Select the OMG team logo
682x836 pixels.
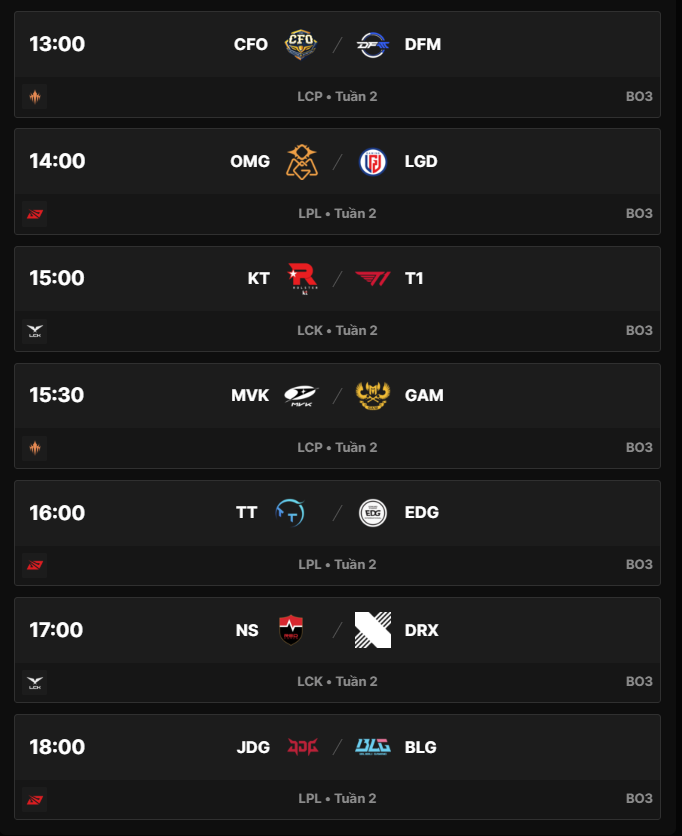[x=301, y=161]
